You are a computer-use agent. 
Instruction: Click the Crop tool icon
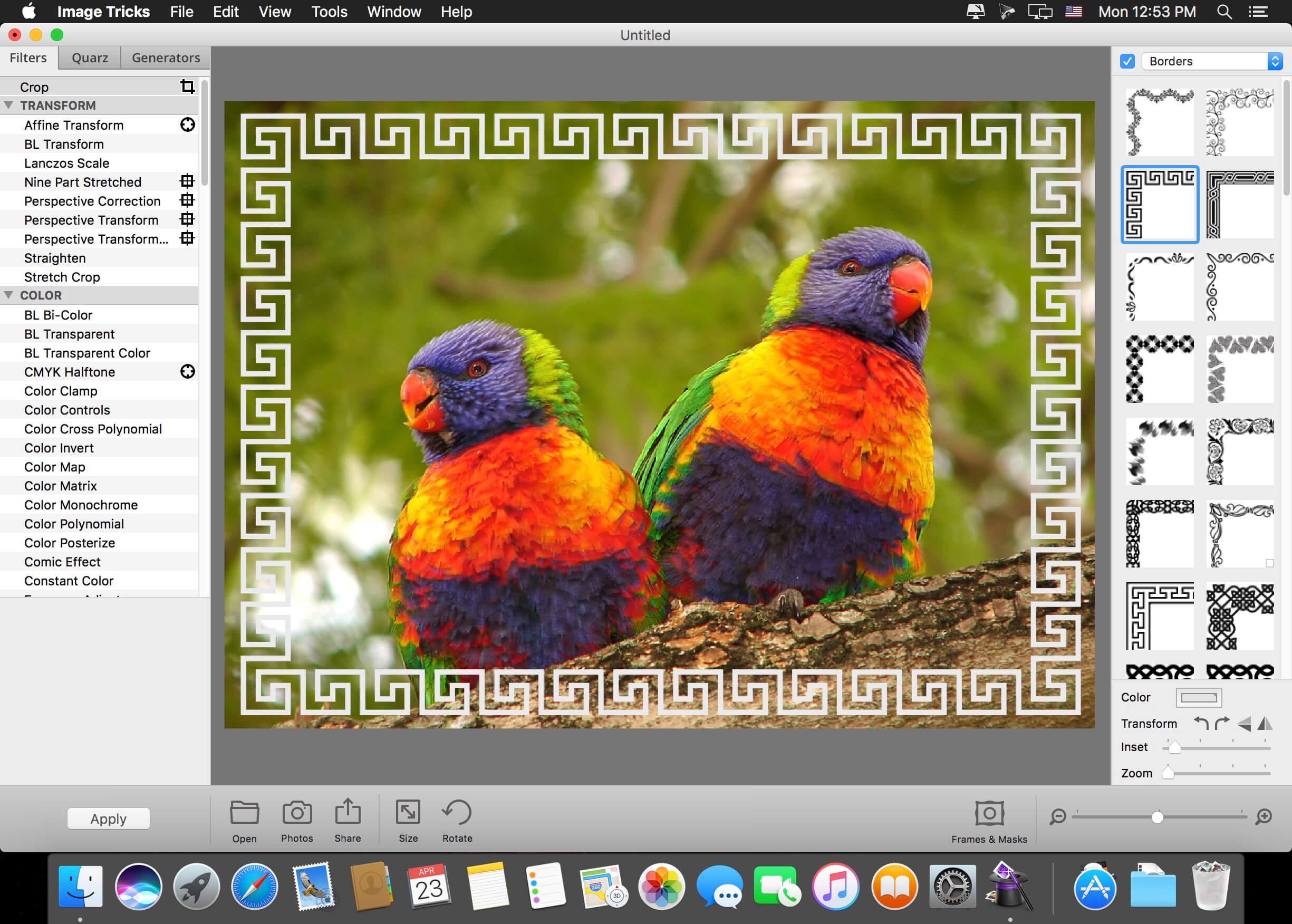[187, 86]
